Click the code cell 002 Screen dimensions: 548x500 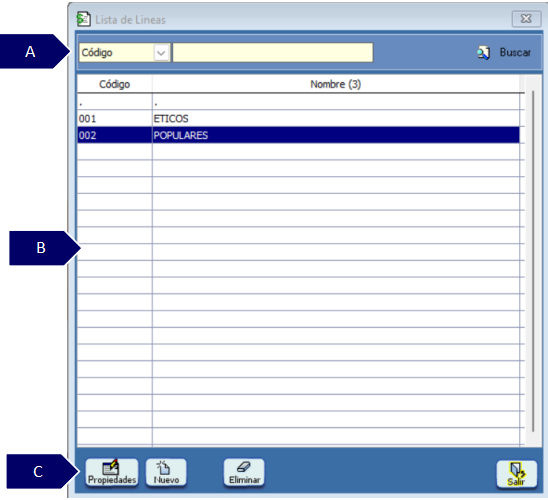pyautogui.click(x=87, y=136)
